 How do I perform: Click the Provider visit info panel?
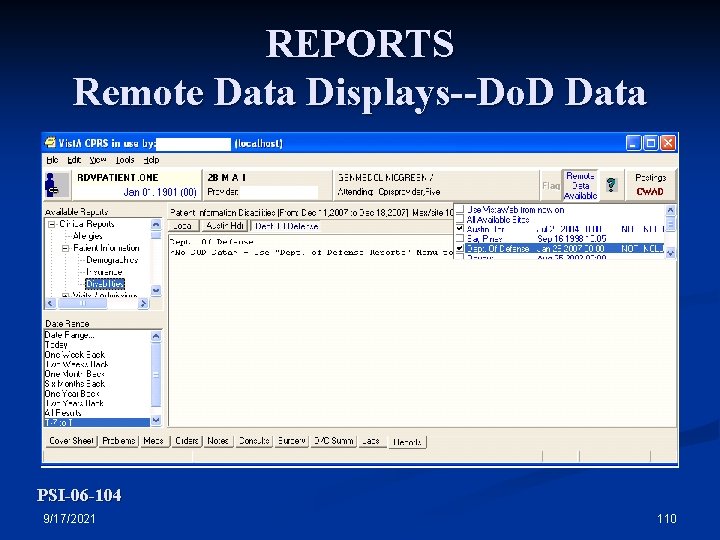pos(266,185)
